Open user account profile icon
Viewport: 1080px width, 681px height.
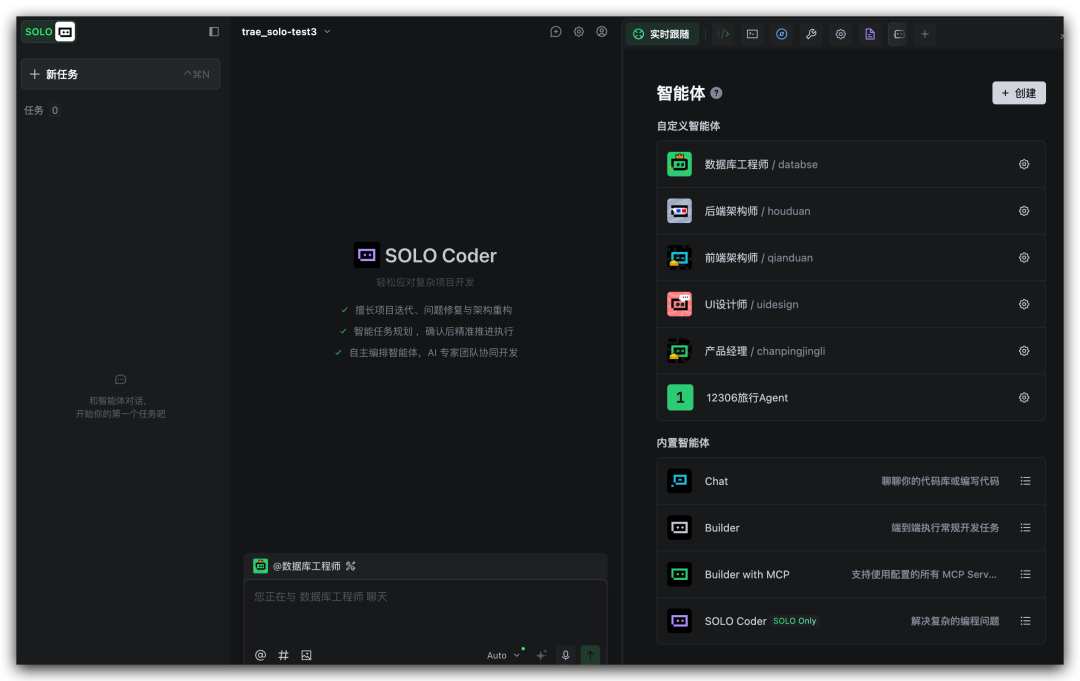[x=601, y=32]
